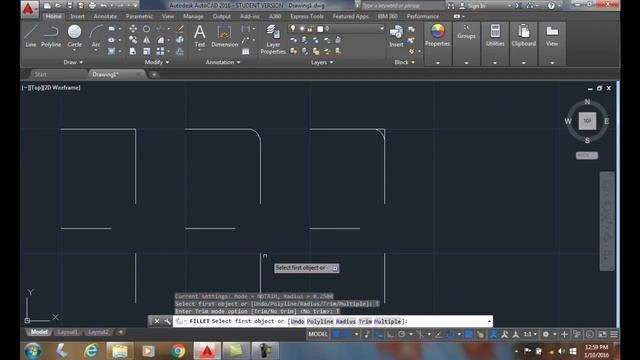Image resolution: width=640 pixels, height=360 pixels.
Task: Switch to Layout1 tab
Action: (68, 332)
